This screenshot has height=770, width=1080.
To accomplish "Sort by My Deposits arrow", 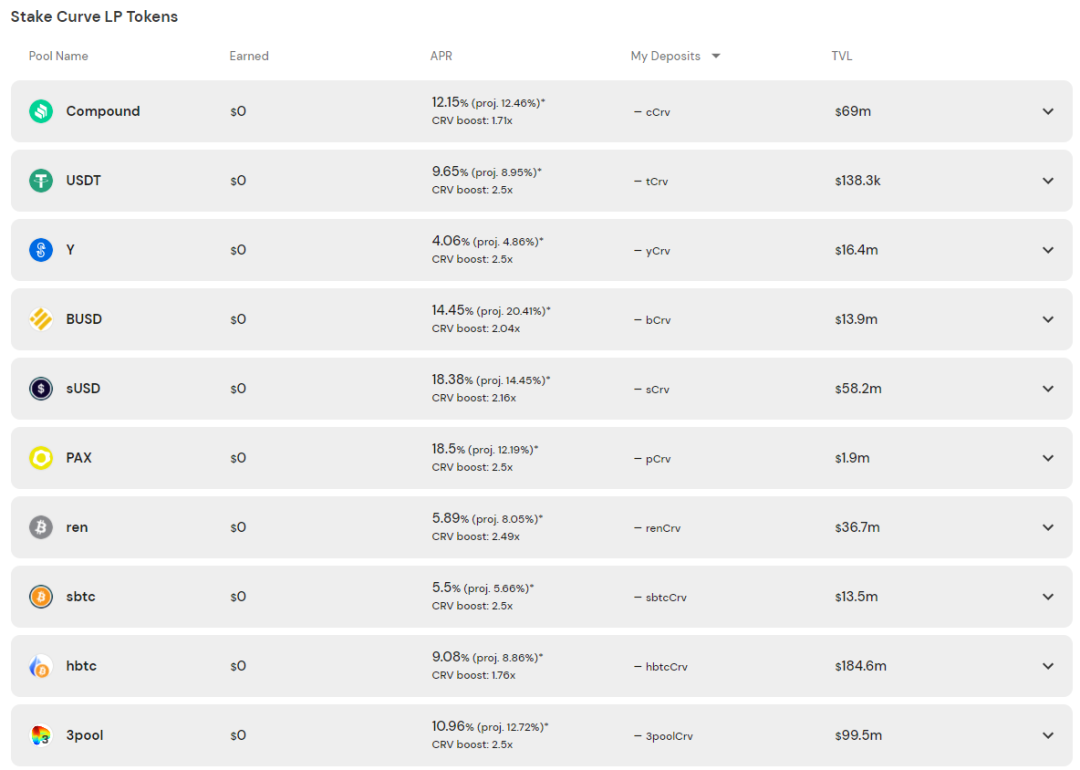I will pos(716,56).
